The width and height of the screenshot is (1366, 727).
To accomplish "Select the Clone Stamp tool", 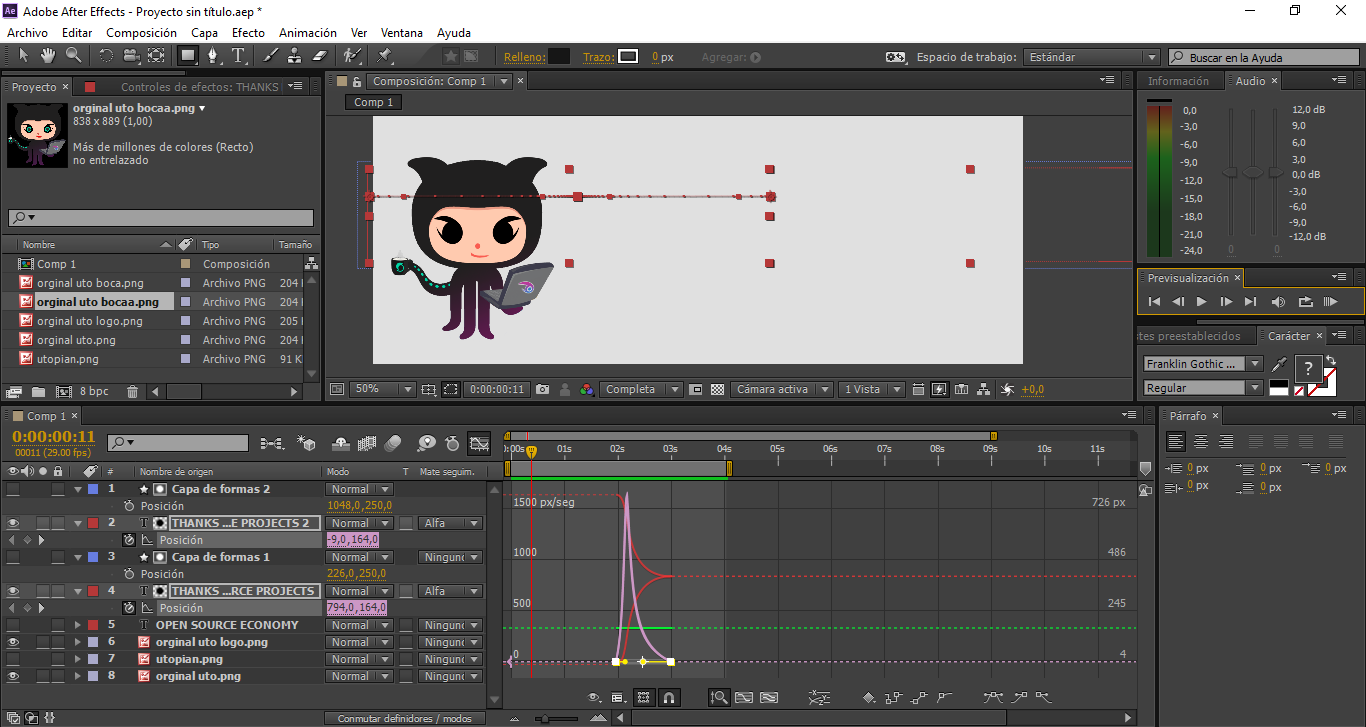I will tap(296, 56).
